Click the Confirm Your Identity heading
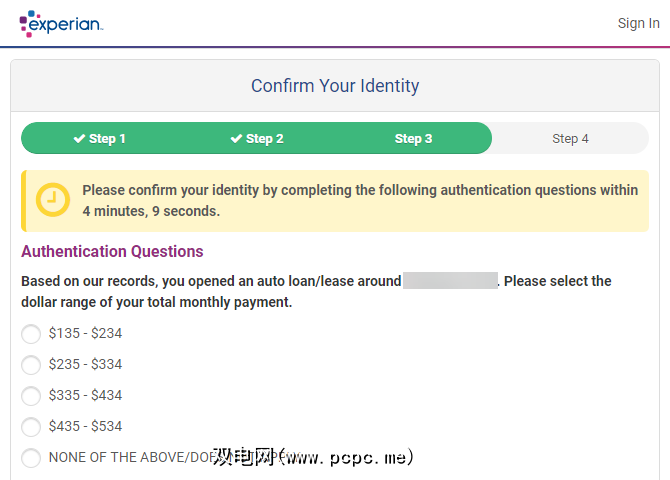 point(335,86)
